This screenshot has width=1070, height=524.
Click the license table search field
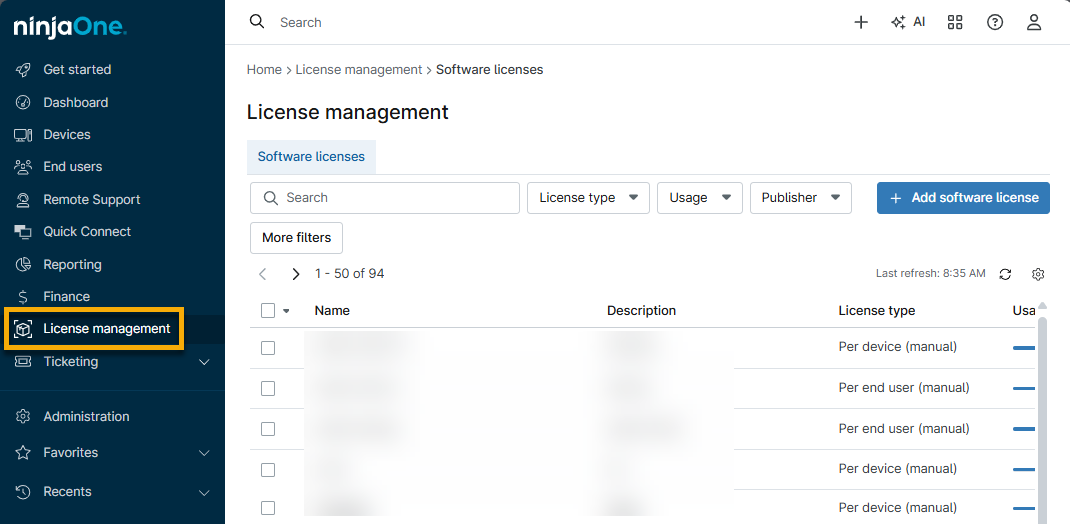pyautogui.click(x=385, y=198)
